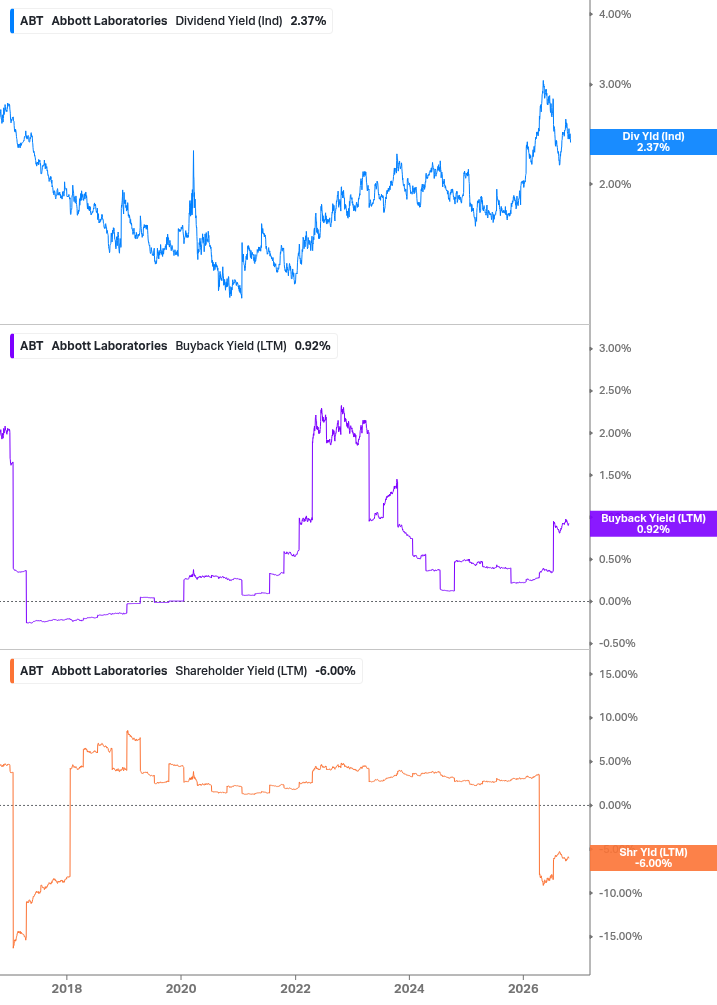Image resolution: width=717 pixels, height=1005 pixels.
Task: Select the purple Buyback Yield 0.92% tag
Action: click(x=653, y=524)
